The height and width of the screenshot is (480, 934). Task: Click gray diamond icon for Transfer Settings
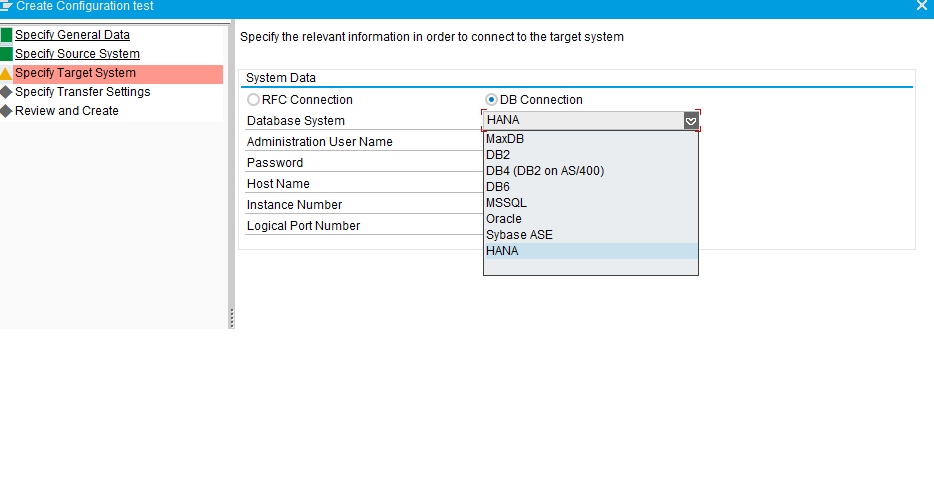(x=6, y=92)
